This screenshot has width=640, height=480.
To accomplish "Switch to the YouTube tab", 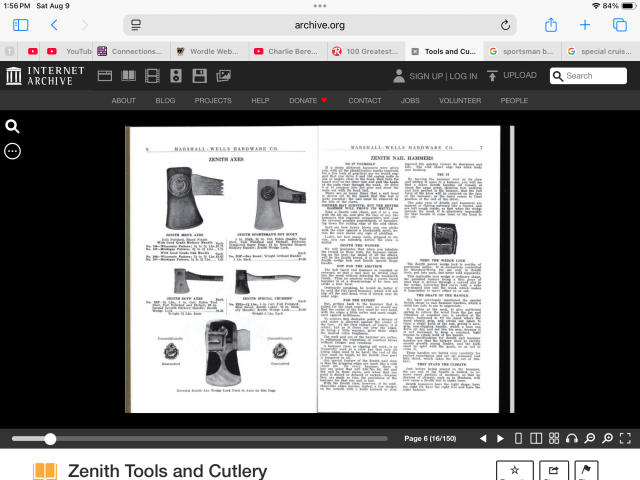I will coord(69,51).
